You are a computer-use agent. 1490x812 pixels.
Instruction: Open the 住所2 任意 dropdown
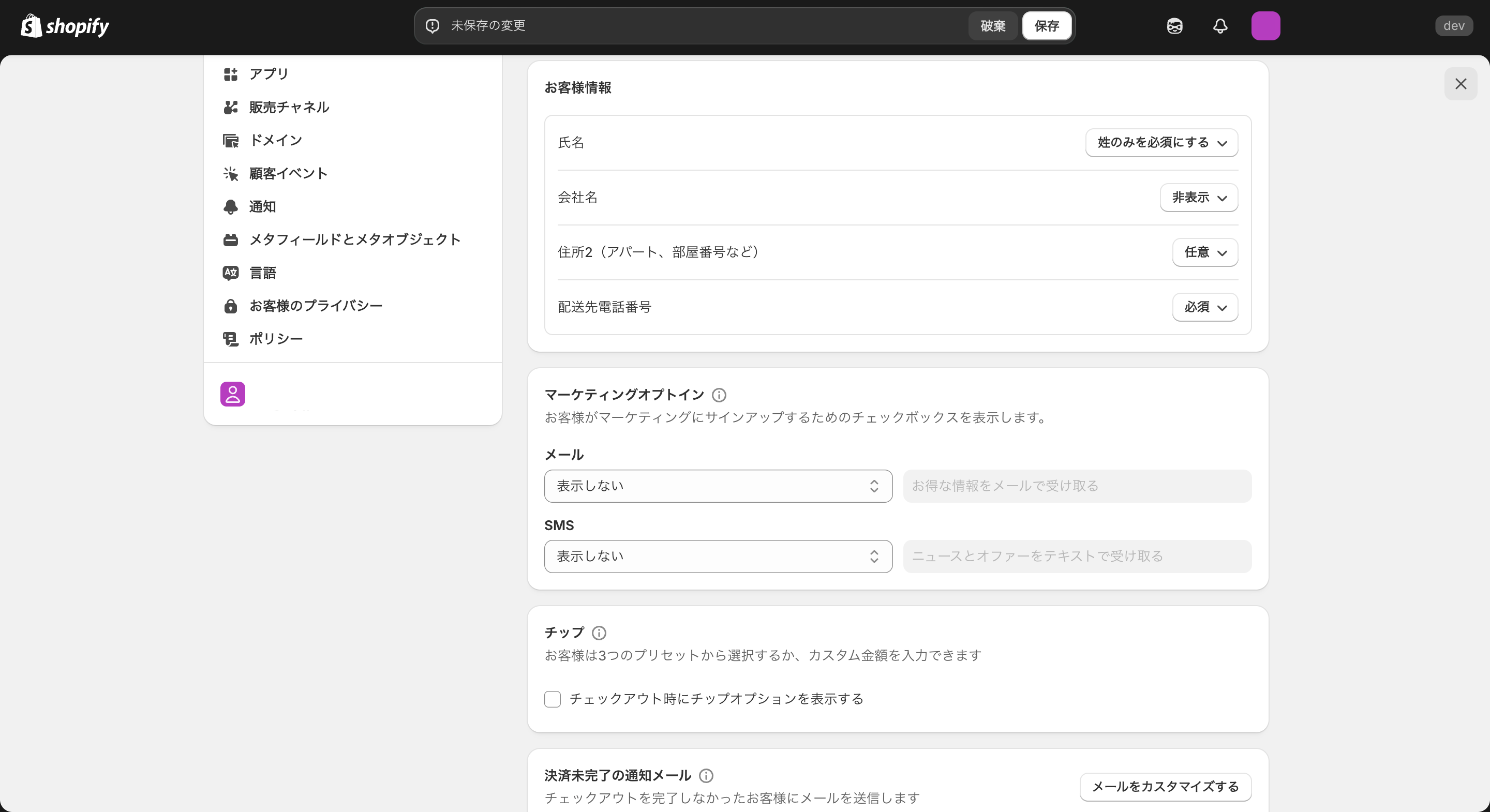coord(1205,252)
